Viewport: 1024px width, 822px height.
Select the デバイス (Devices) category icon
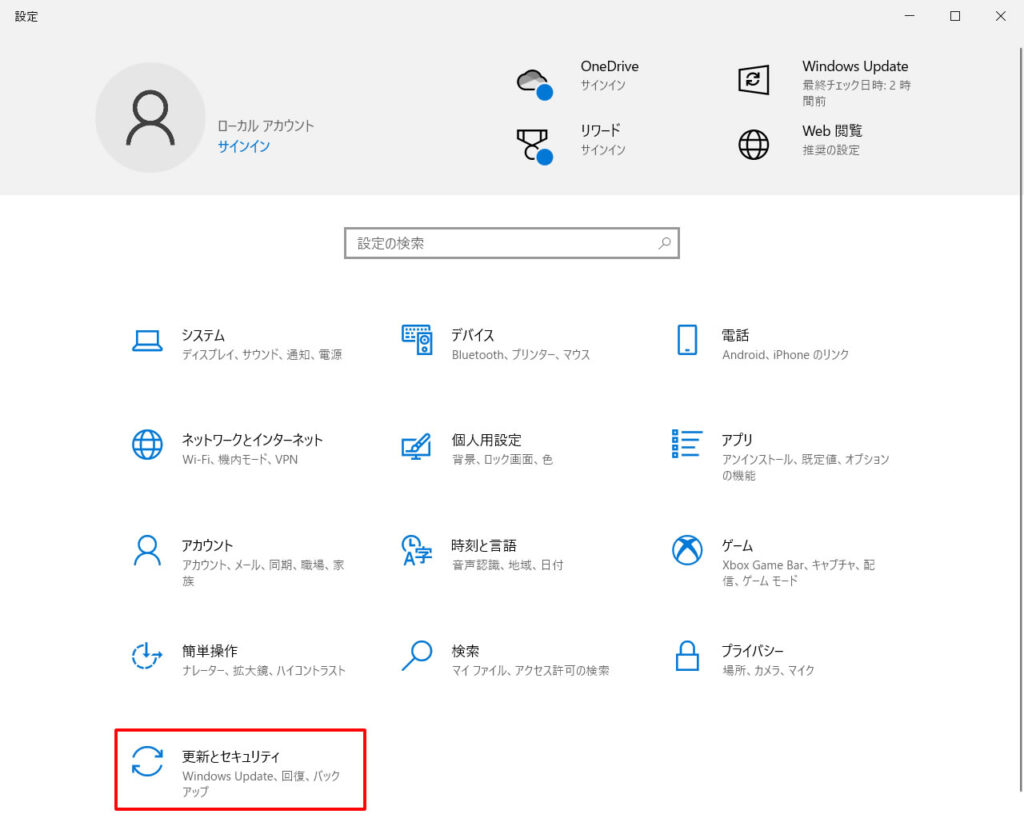click(x=416, y=340)
